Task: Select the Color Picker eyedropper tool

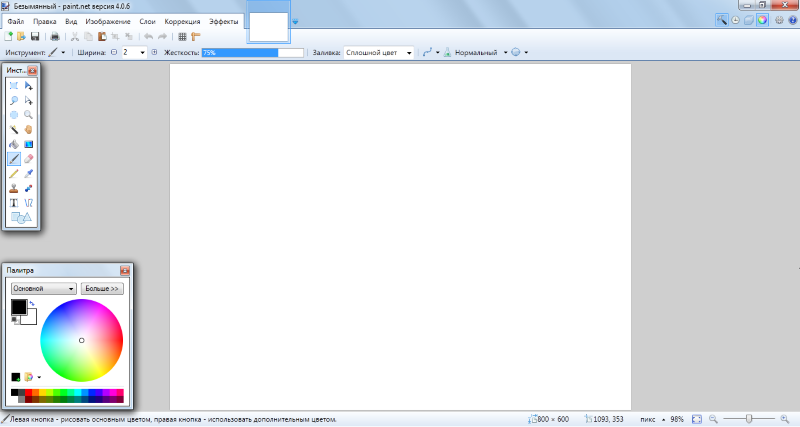Action: [x=29, y=173]
